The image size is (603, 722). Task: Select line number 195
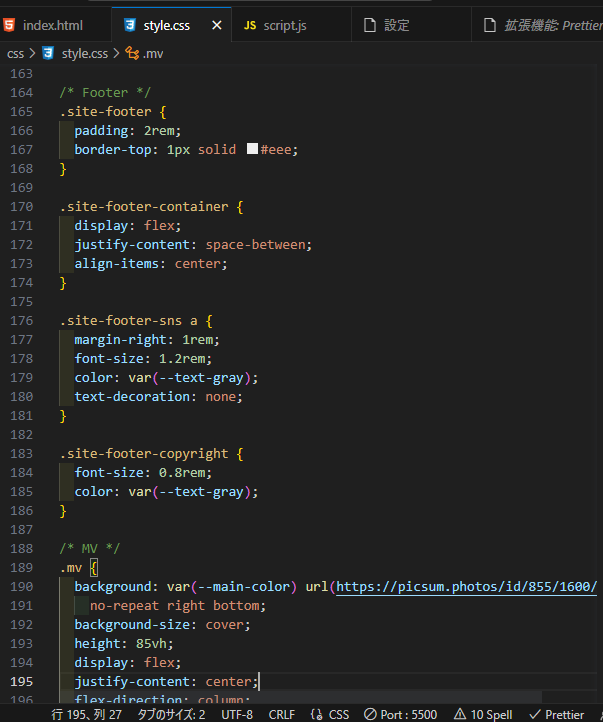click(x=22, y=681)
